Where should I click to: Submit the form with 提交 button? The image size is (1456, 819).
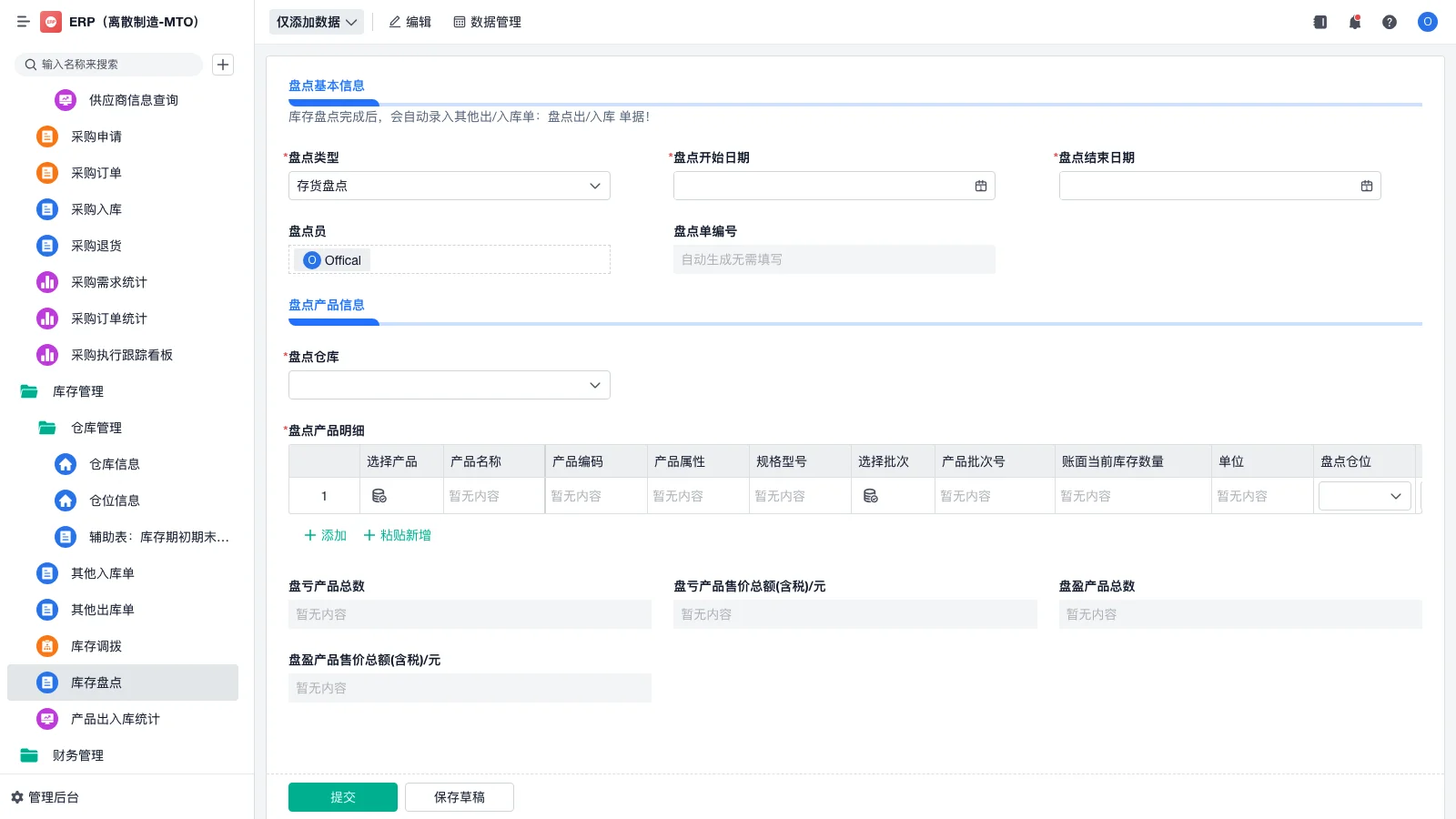tap(342, 796)
